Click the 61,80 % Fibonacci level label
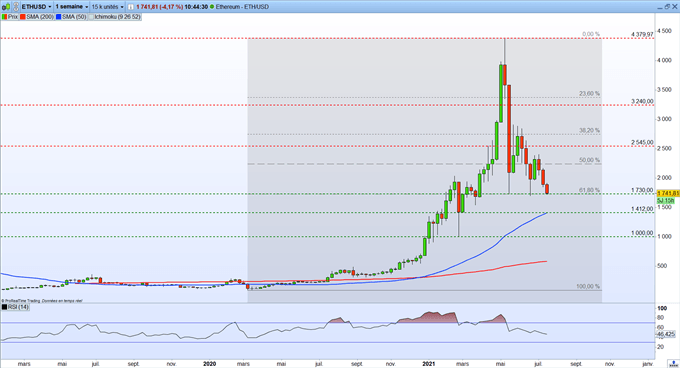680x368 pixels. (589, 190)
